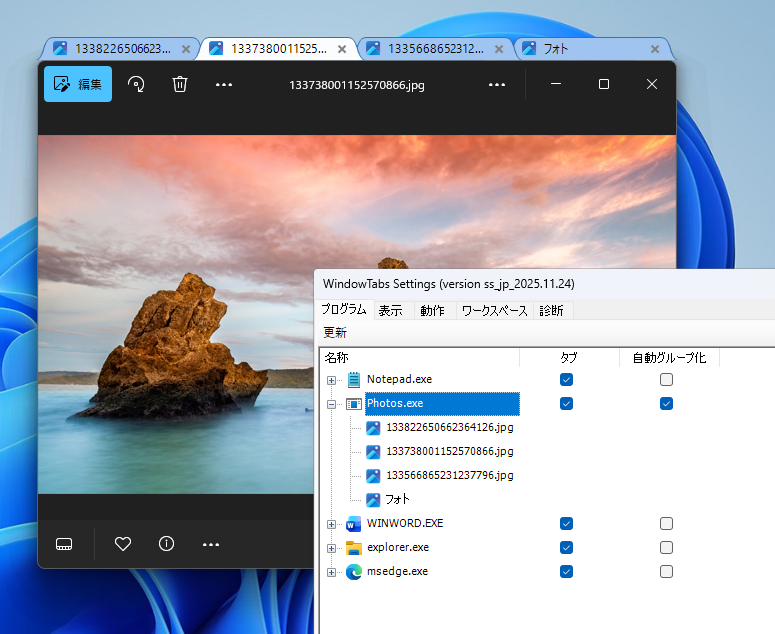
Task: Open the ワークスペース settings tab
Action: tap(495, 311)
